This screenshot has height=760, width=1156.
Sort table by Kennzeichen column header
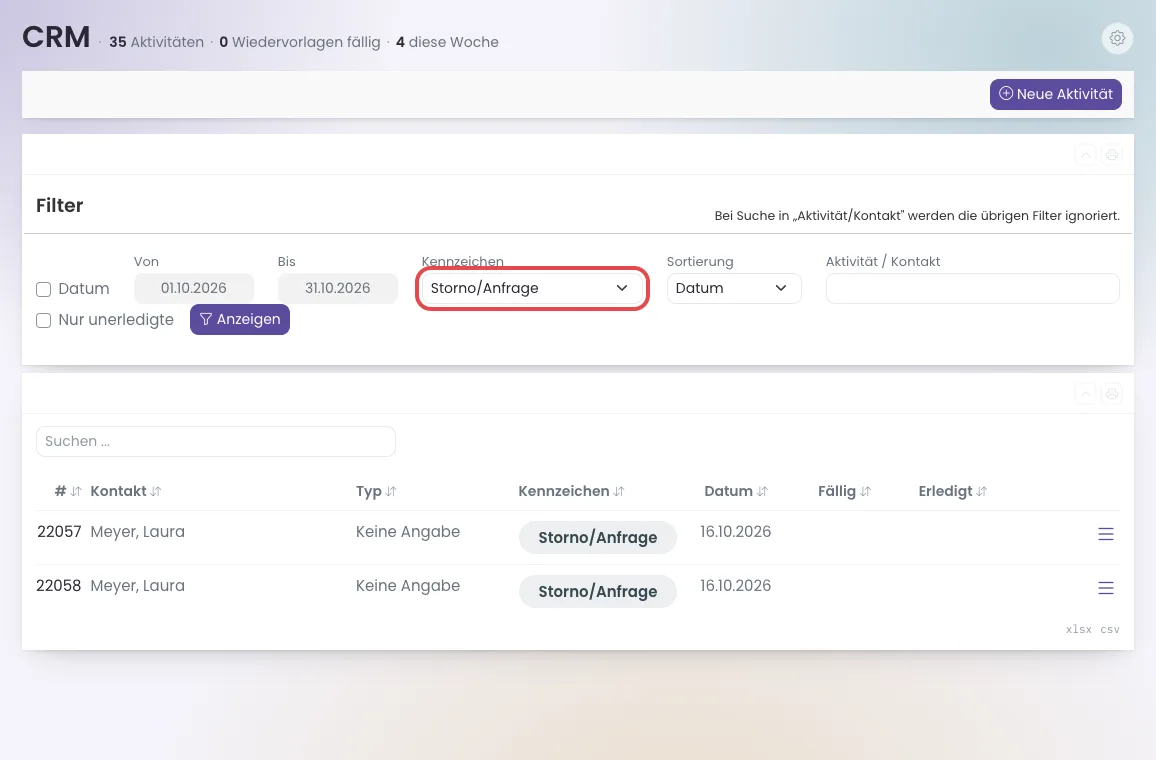click(x=571, y=491)
